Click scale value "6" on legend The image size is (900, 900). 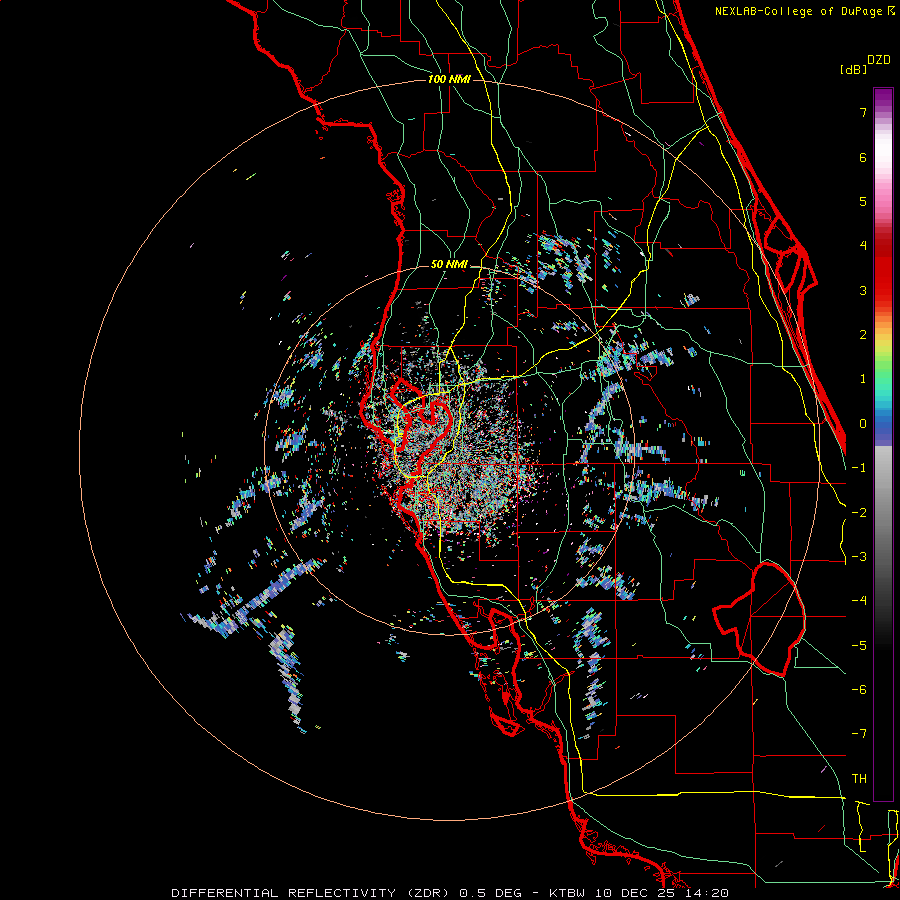pyautogui.click(x=863, y=157)
